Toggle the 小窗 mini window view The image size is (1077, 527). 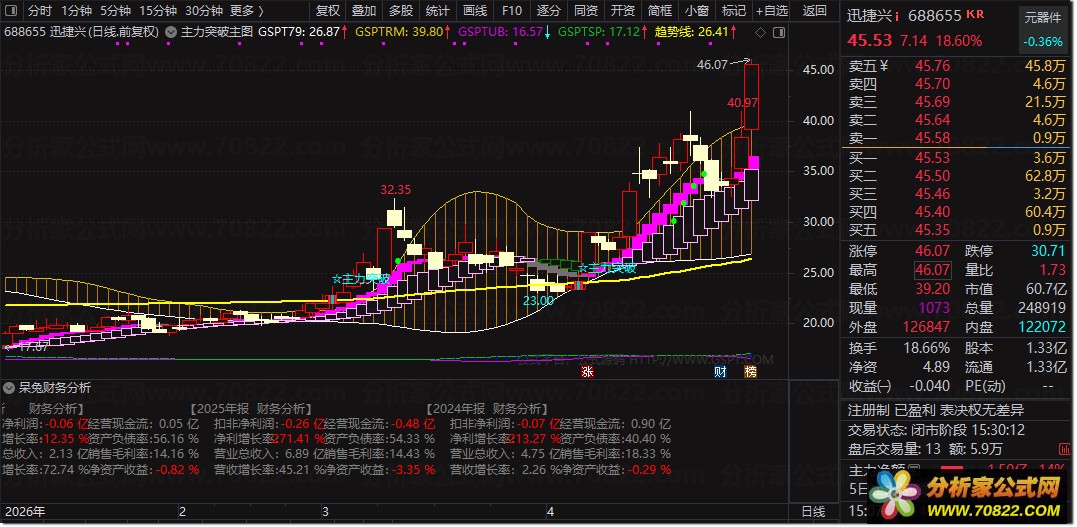click(x=696, y=11)
